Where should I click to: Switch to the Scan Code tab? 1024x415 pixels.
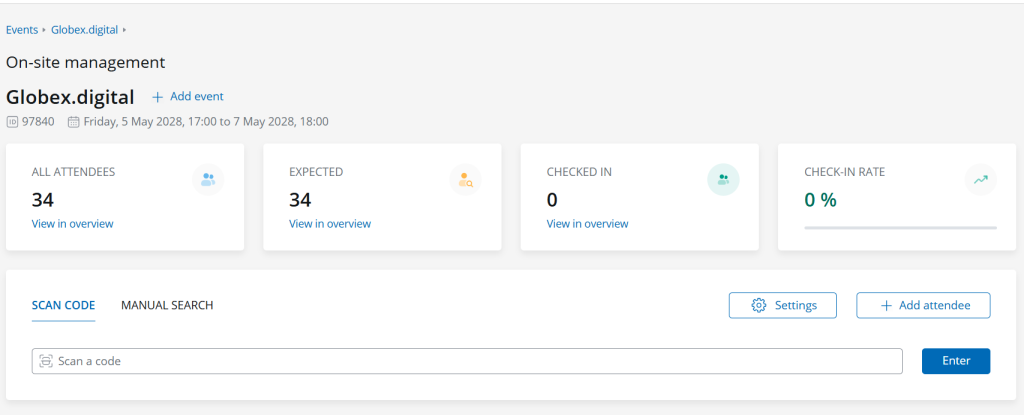coord(63,305)
